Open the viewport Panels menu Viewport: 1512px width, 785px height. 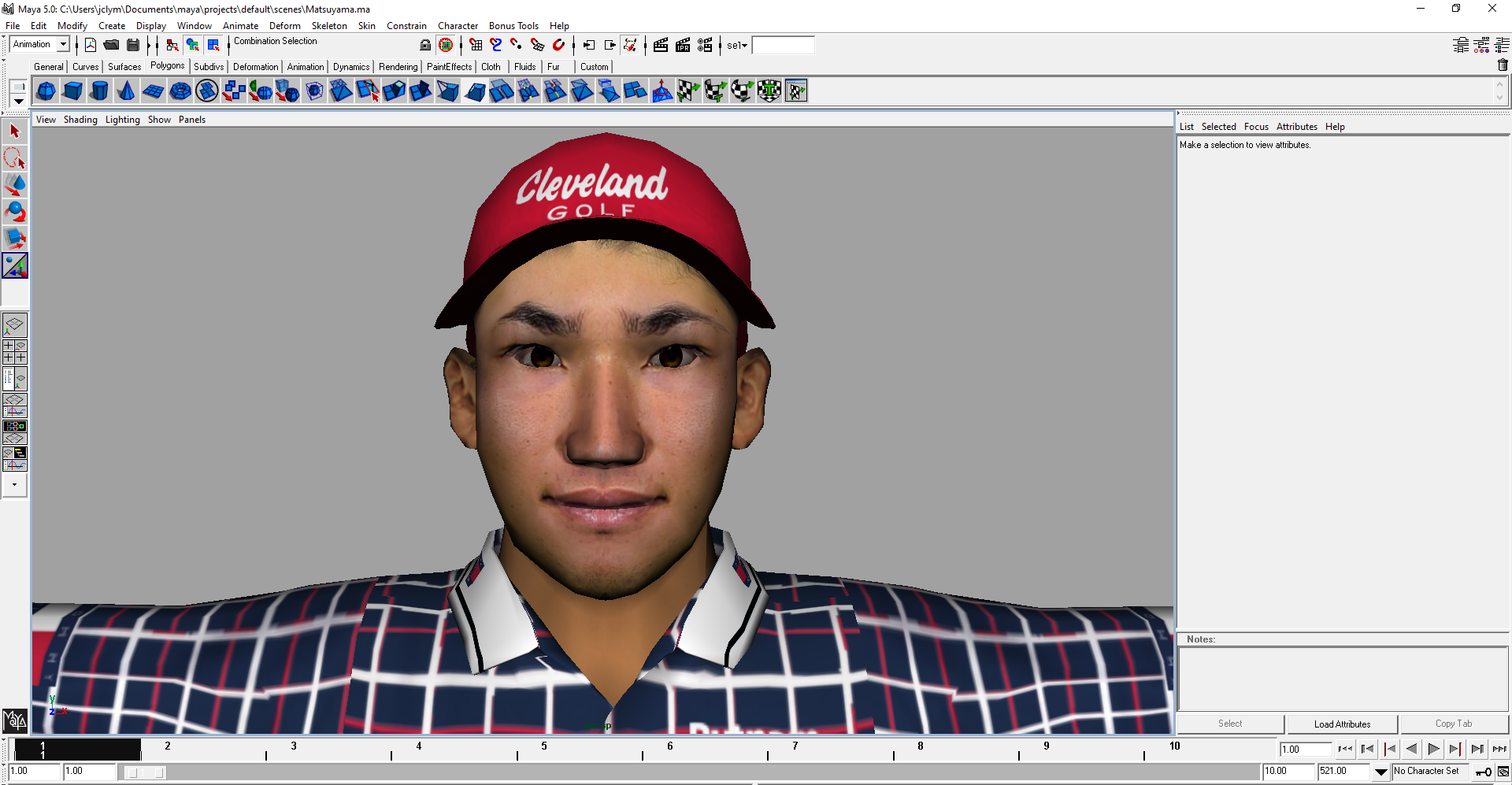192,120
